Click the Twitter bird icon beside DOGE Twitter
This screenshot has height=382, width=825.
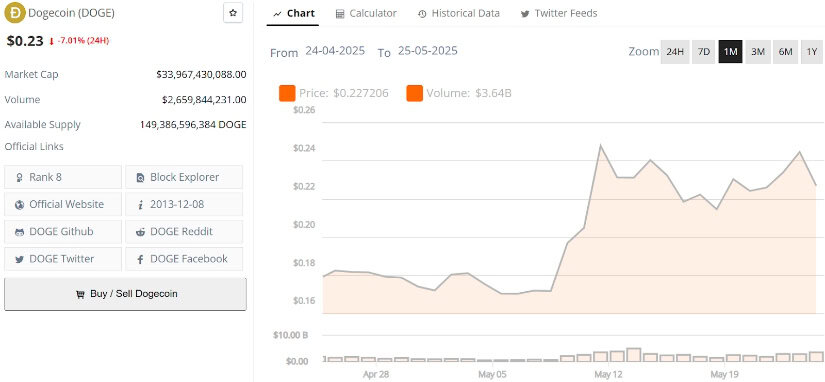19,259
